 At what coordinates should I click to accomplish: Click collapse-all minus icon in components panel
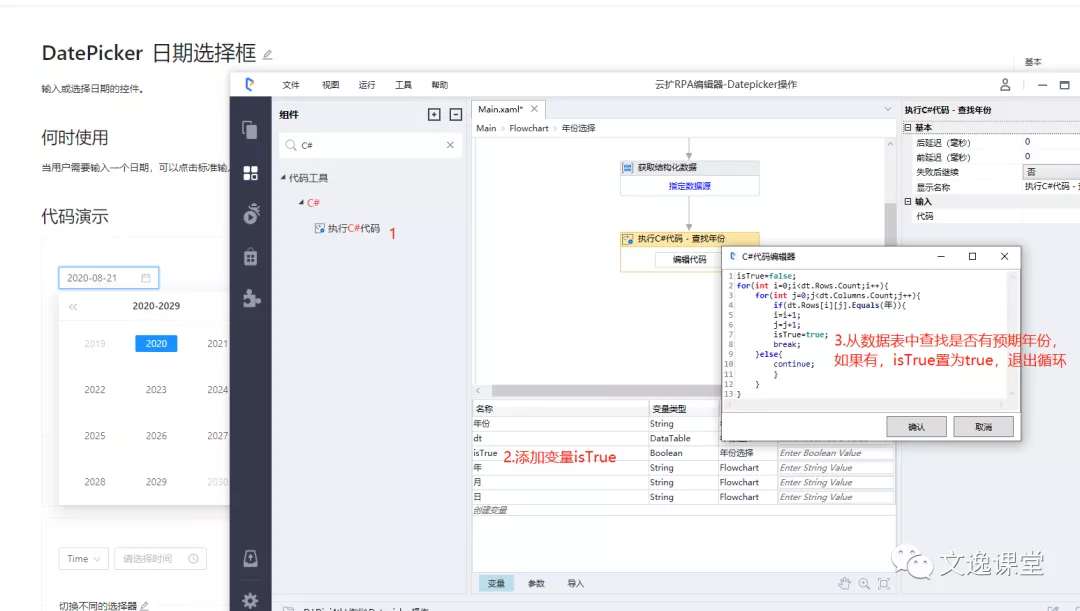click(x=455, y=115)
